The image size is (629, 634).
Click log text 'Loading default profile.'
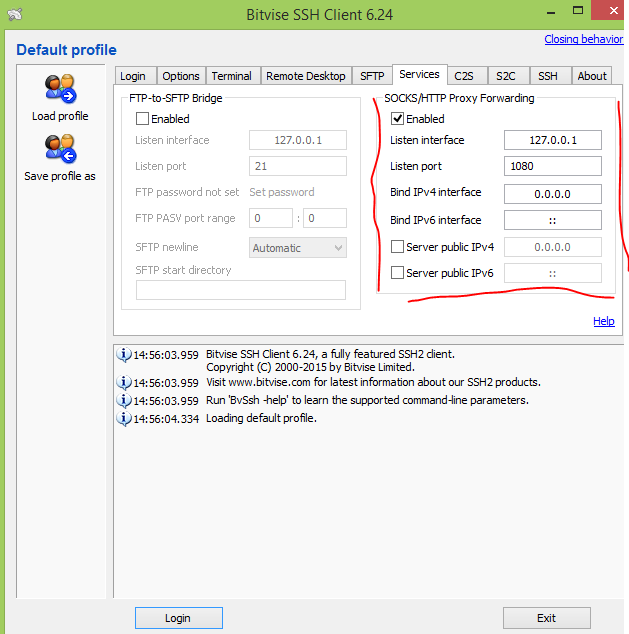click(x=261, y=418)
